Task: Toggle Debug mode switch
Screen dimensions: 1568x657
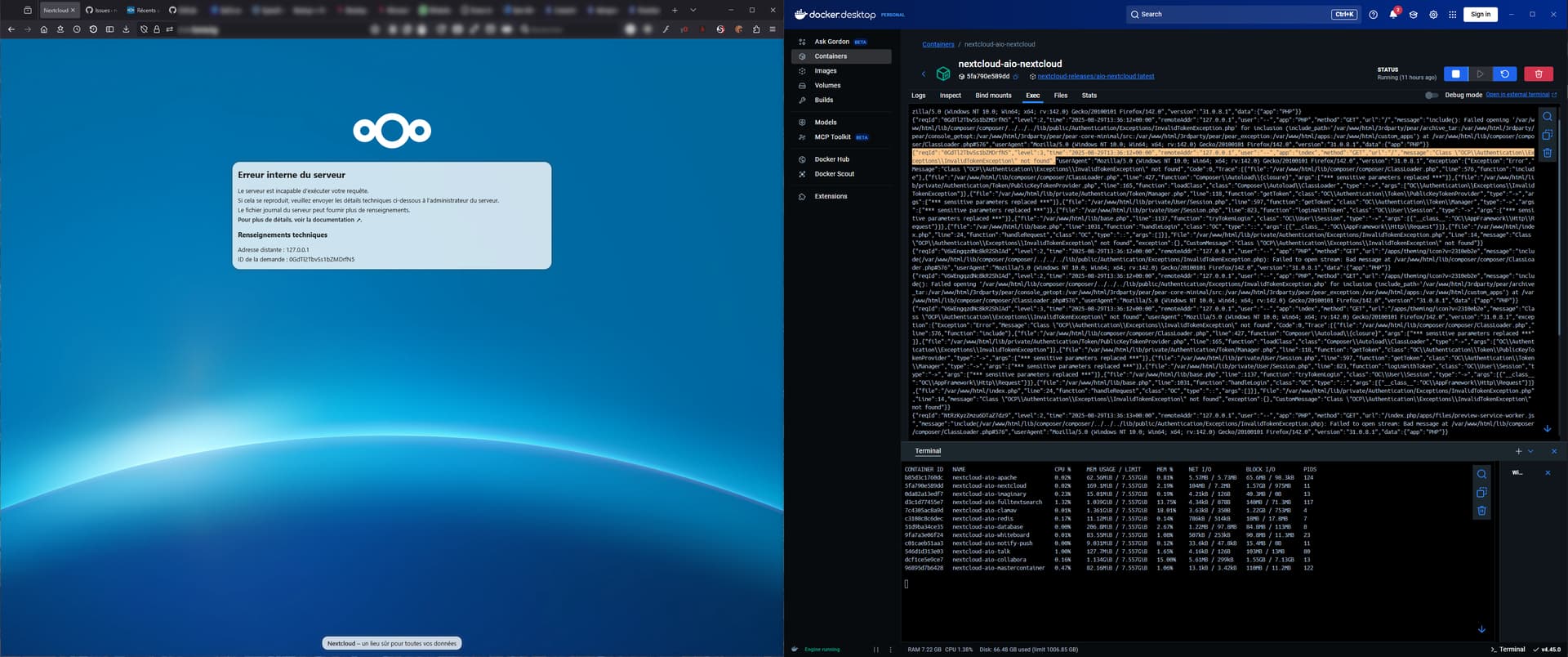Action: (1432, 95)
